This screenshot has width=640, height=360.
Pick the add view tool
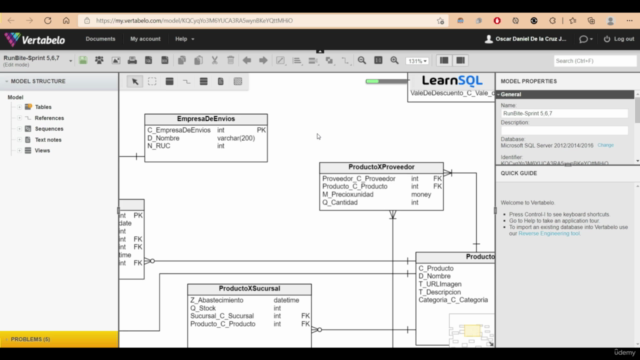tap(203, 81)
